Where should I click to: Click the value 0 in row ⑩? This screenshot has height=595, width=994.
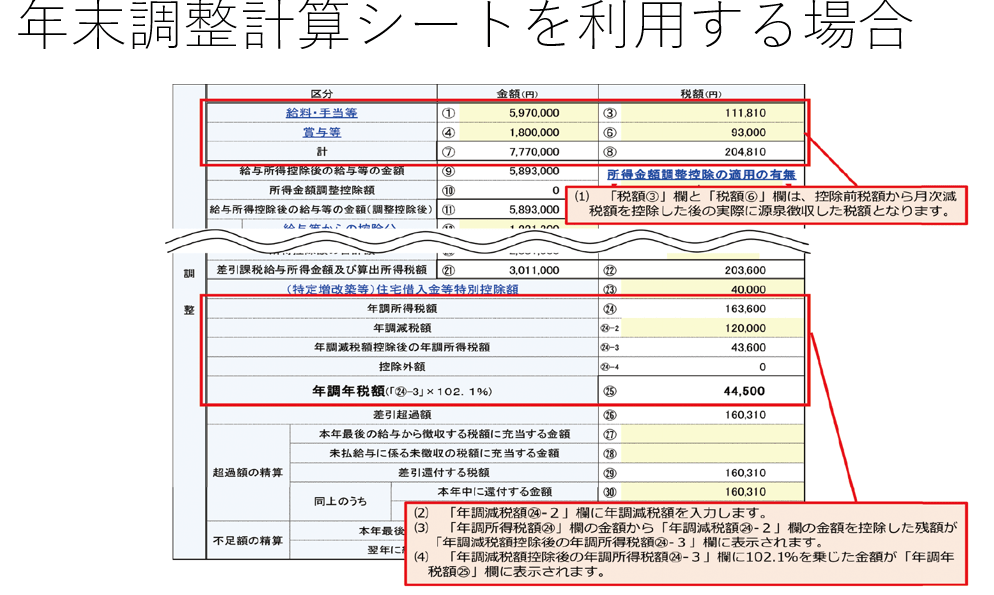click(x=555, y=190)
